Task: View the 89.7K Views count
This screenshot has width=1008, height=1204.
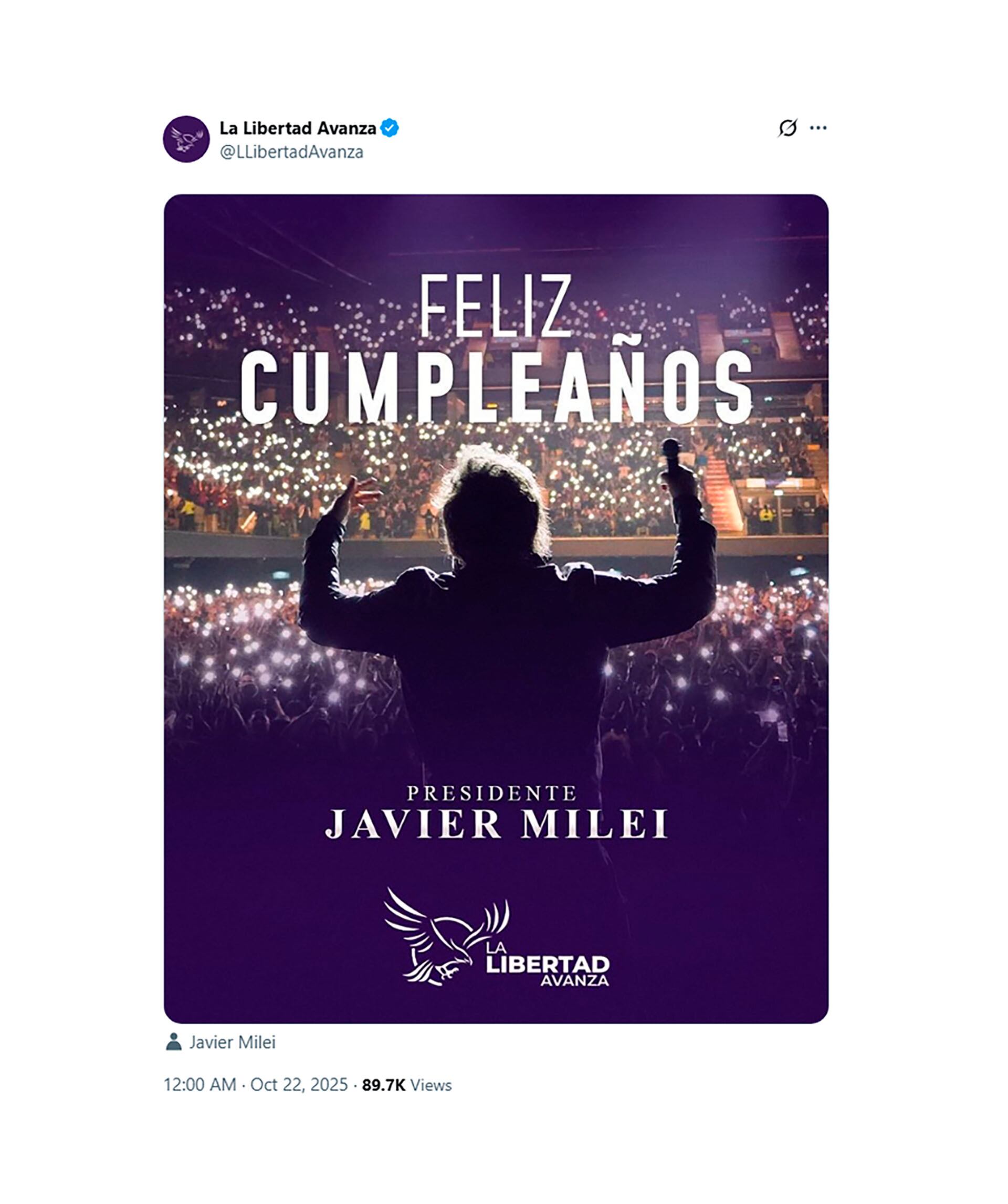Action: [x=406, y=1085]
